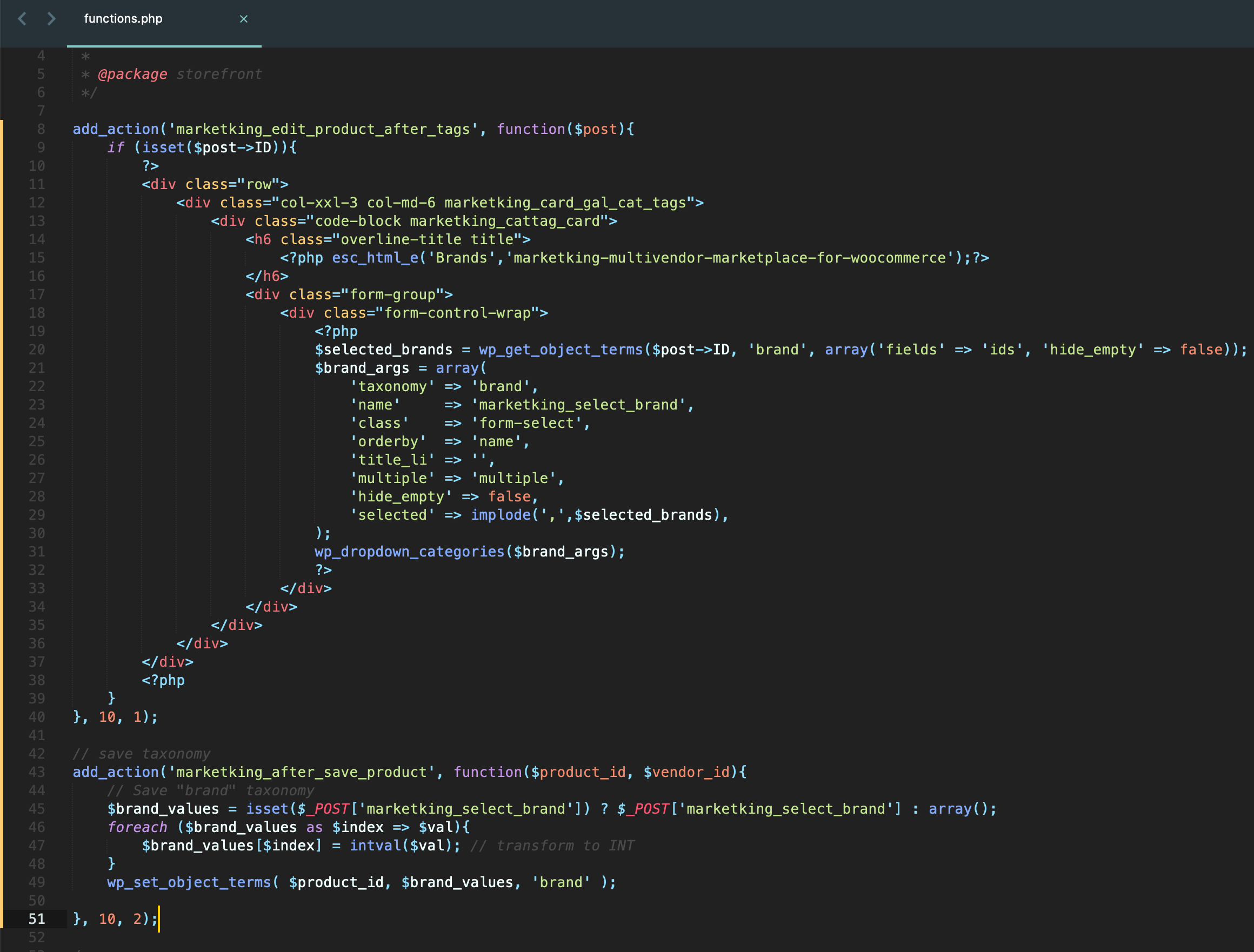Click '$vendor_id' parameter
This screenshot has height=952, width=1254.
[686, 772]
